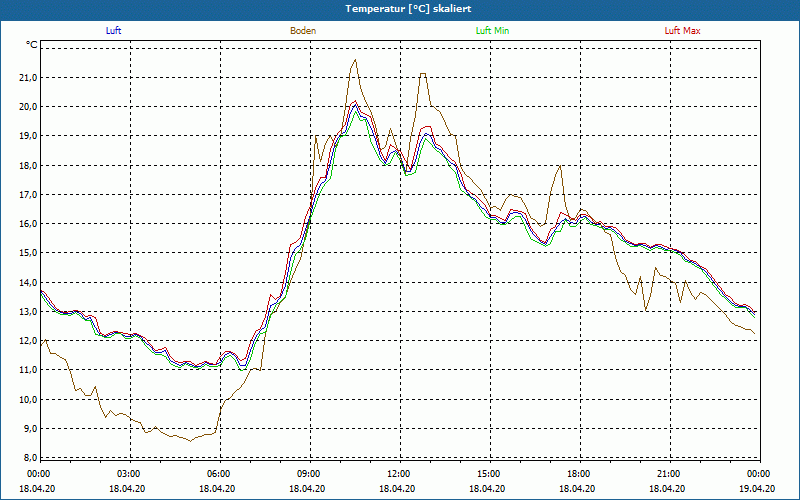This screenshot has width=800, height=500.
Task: Click the 'Luft' legend label
Action: [x=113, y=31]
